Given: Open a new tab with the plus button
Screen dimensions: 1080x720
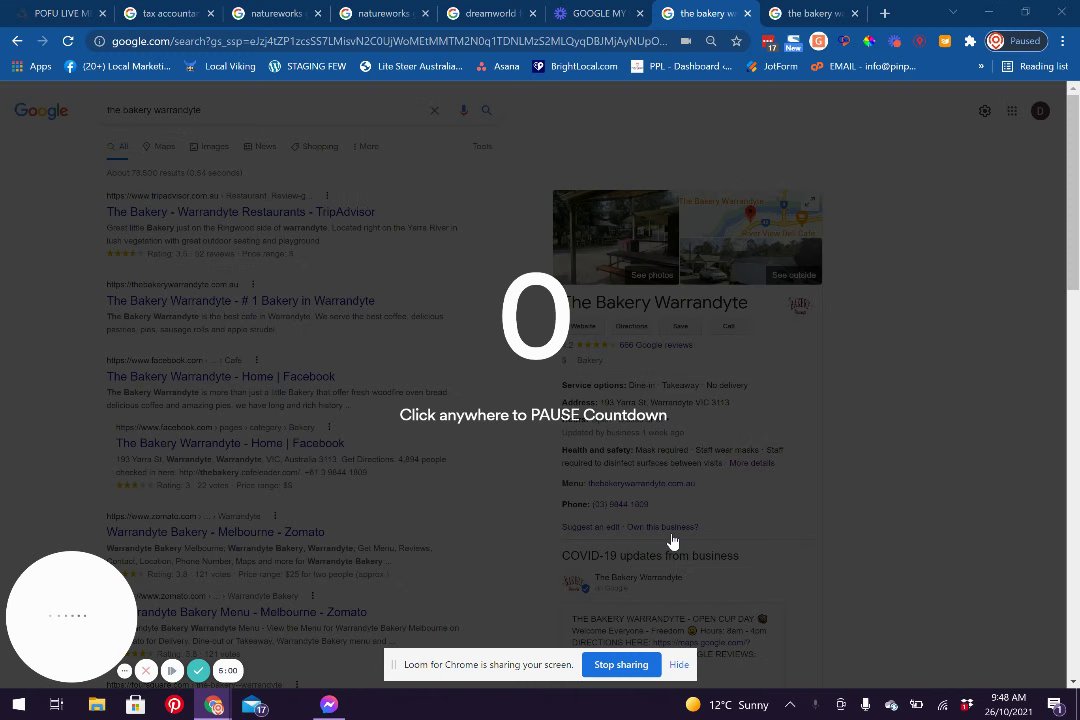Looking at the screenshot, I should [x=884, y=13].
